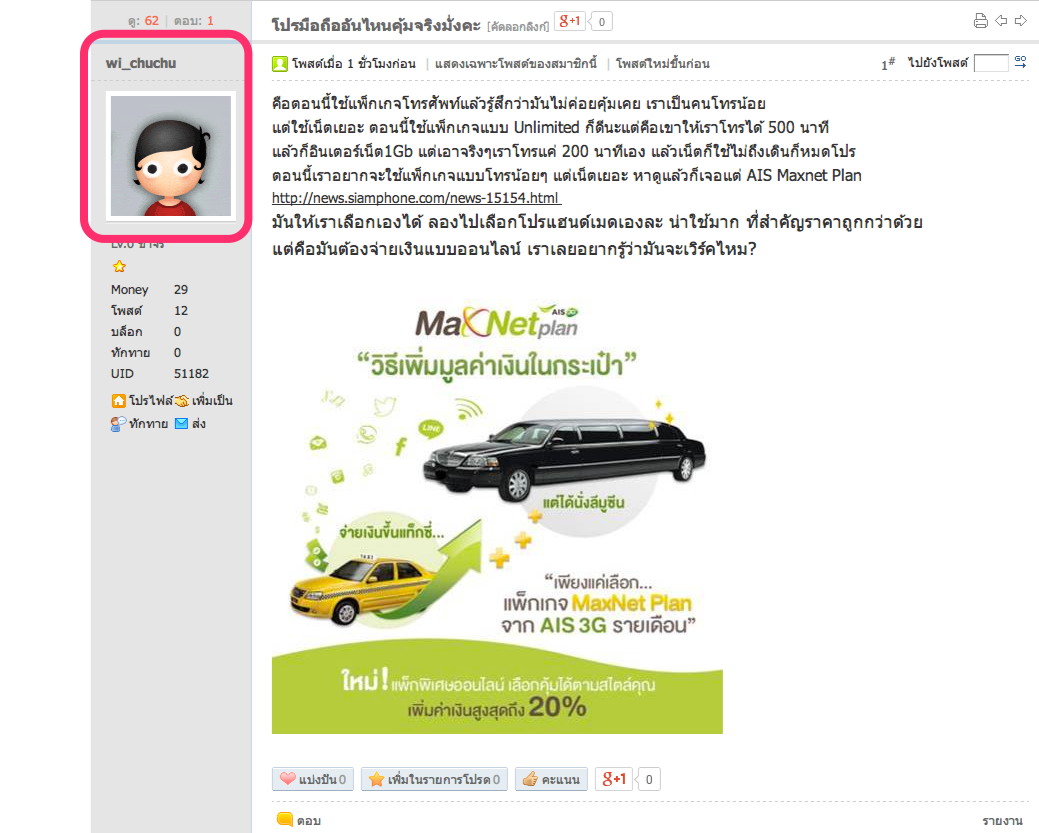Click the thumbs-up rate button
Screen dimensions: 1039x833
point(551,779)
